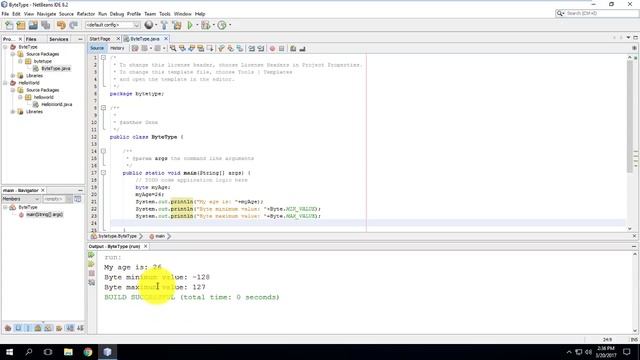The image size is (640, 360).
Task: Expand Libraries node under ByteType project
Action: tap(13, 76)
